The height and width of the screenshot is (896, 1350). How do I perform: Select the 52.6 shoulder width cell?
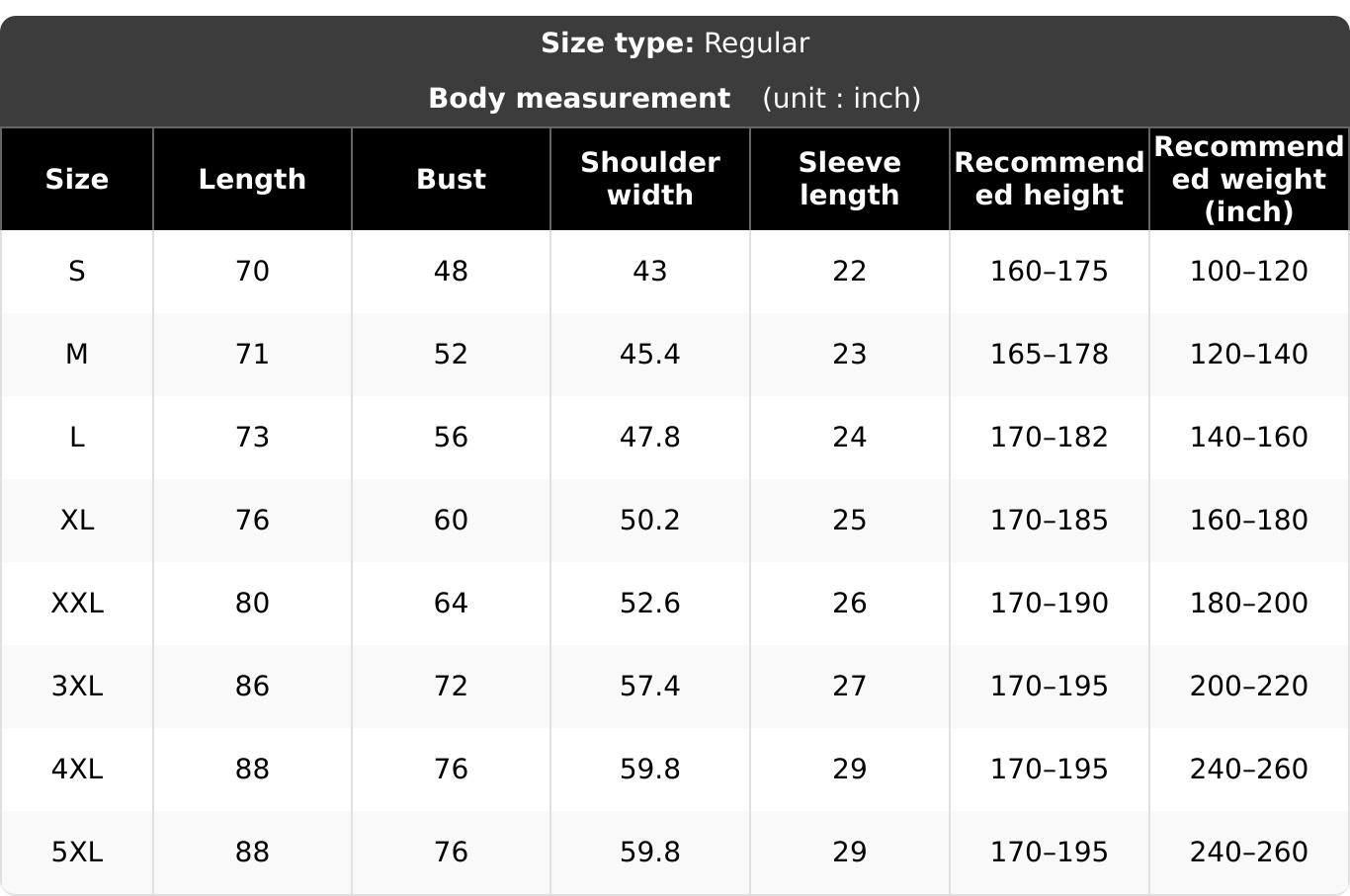650,604
